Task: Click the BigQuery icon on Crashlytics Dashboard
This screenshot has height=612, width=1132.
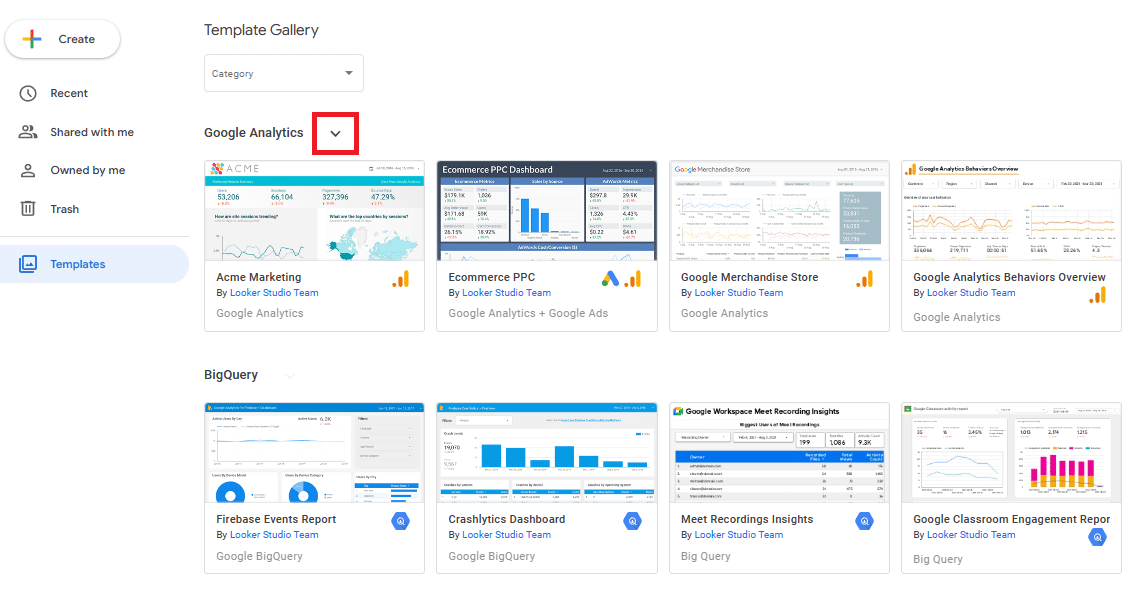Action: (632, 521)
